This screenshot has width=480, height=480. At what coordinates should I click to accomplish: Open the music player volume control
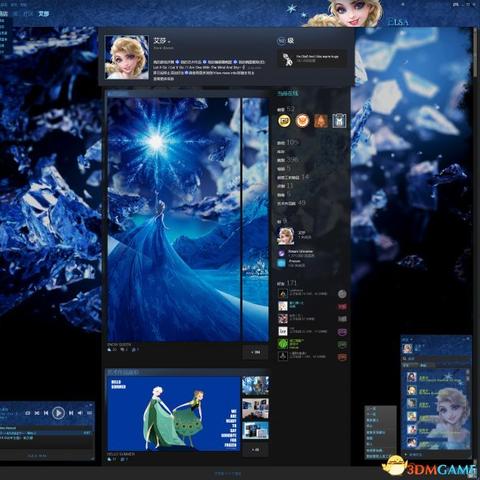coord(80,413)
